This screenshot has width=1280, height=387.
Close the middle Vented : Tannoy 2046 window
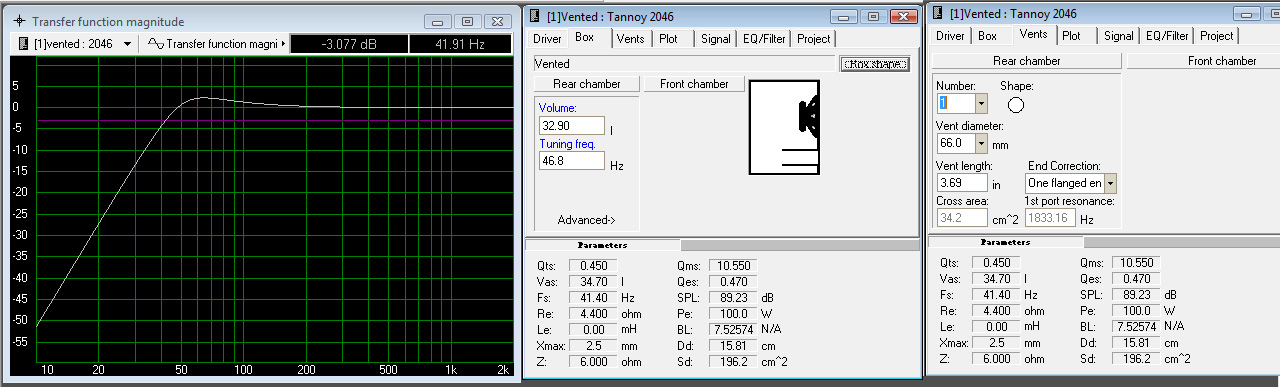[x=904, y=16]
